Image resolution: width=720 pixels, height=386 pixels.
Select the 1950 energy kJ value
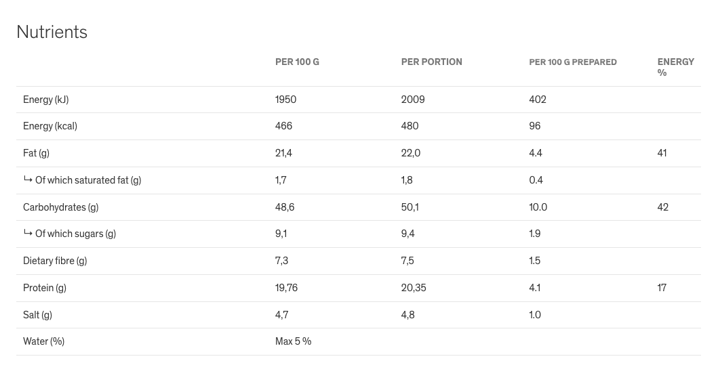(x=286, y=100)
